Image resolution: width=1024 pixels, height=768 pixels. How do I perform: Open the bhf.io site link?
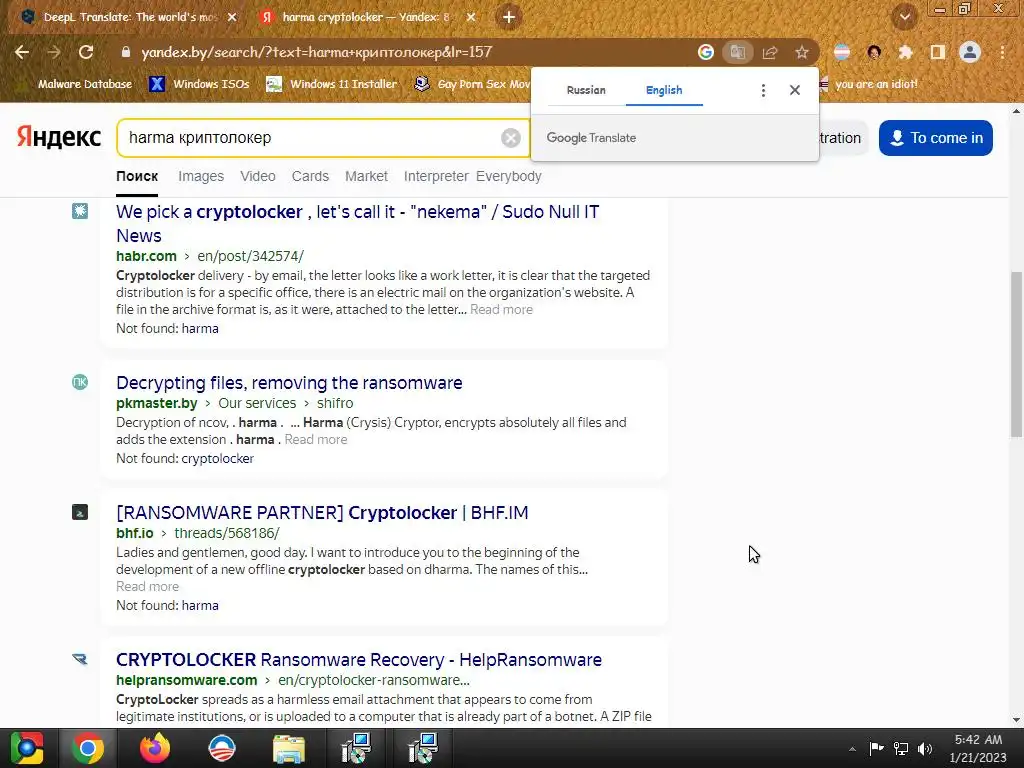(x=135, y=533)
